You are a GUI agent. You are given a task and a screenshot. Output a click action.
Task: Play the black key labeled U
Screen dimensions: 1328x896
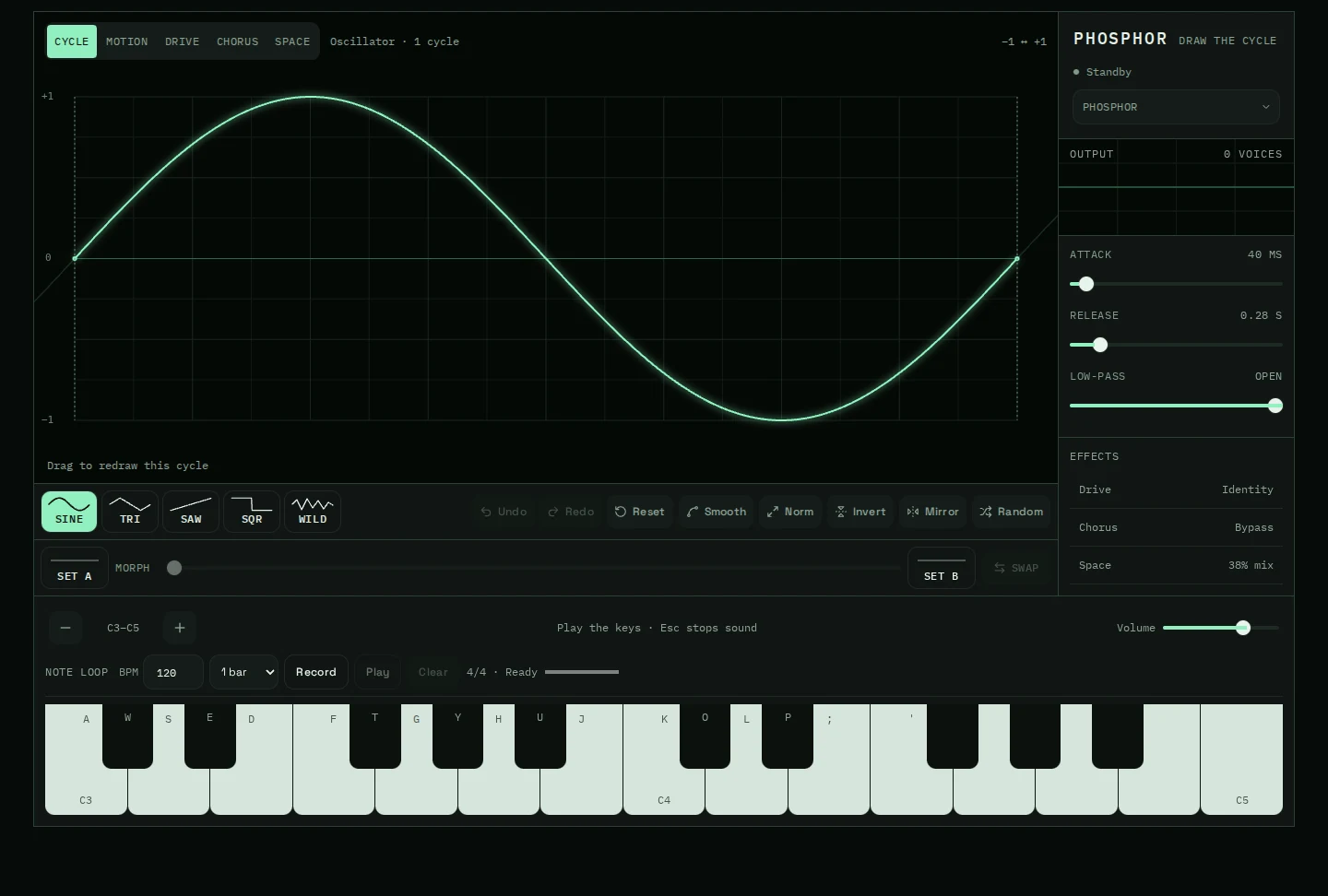coord(540,736)
